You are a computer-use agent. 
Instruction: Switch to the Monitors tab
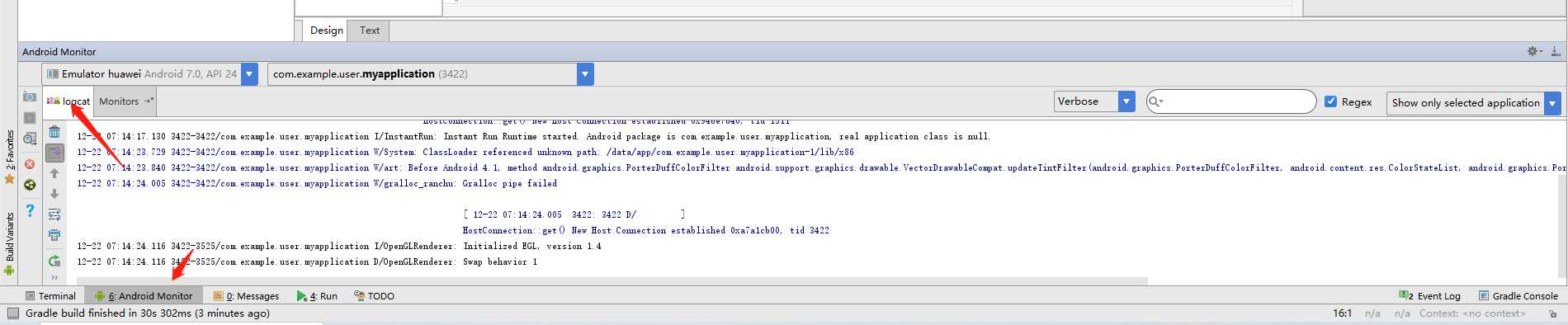(x=125, y=101)
